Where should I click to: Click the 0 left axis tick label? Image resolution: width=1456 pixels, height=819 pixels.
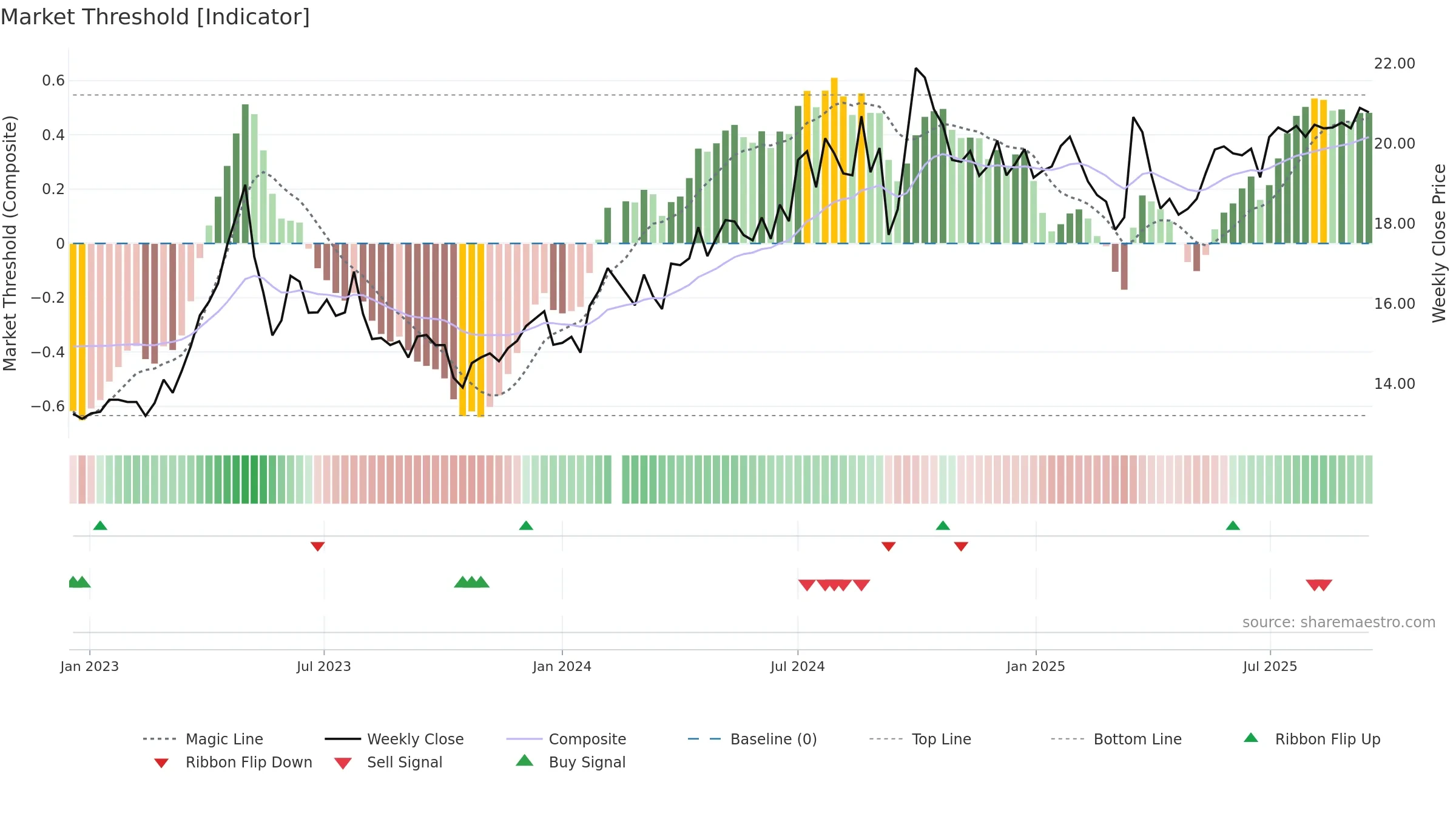(60, 243)
